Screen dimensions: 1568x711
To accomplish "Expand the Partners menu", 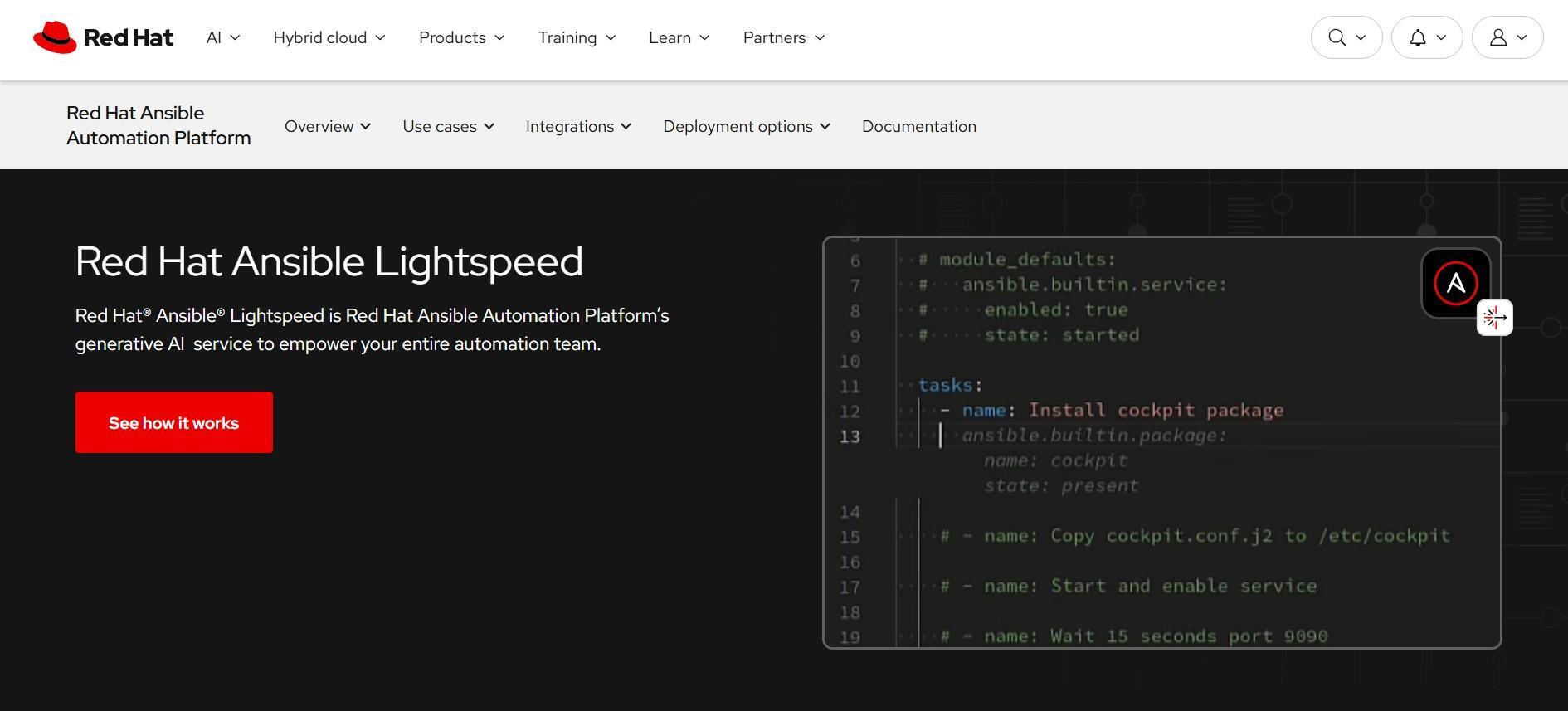I will (784, 37).
